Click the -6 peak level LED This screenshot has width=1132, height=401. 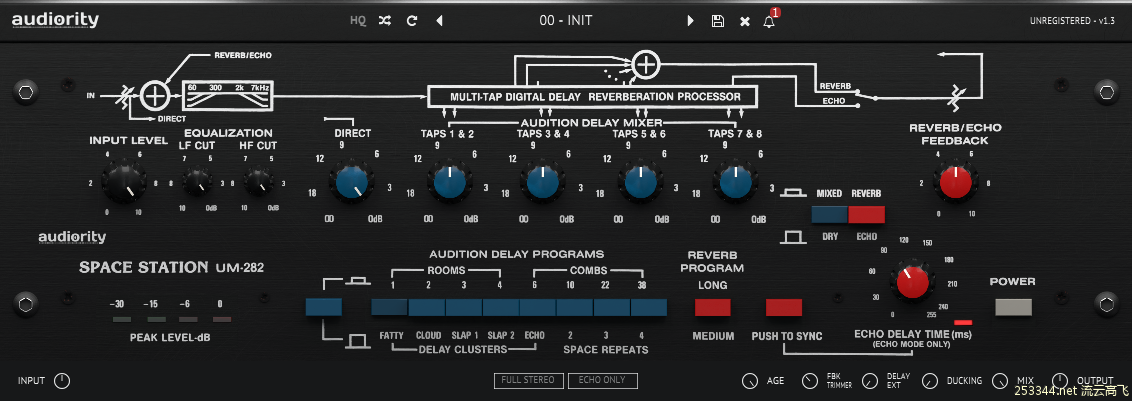coord(188,319)
